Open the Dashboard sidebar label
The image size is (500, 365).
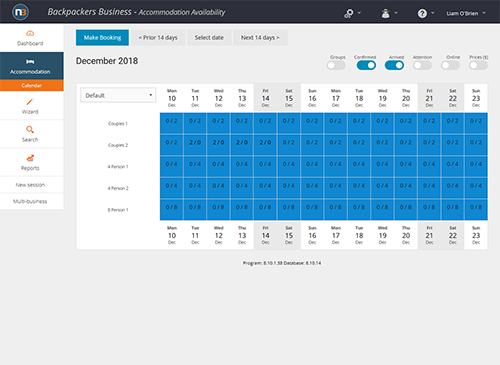click(30, 43)
